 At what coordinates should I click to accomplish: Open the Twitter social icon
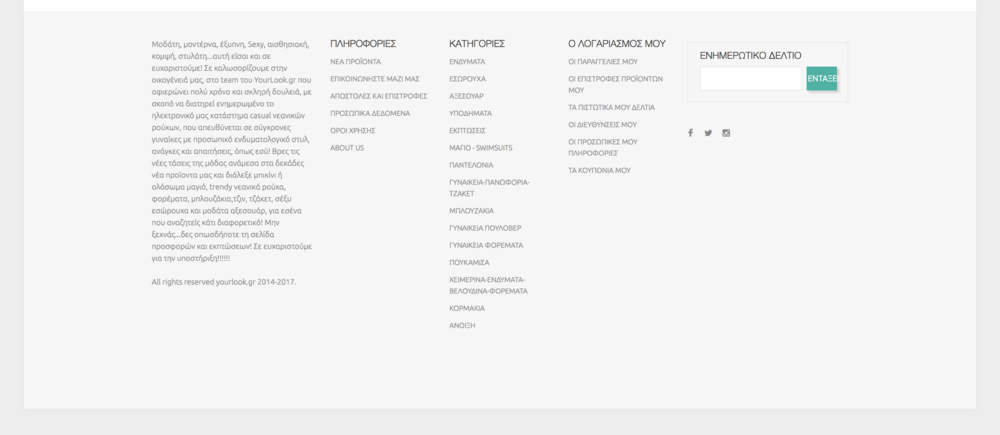(708, 133)
